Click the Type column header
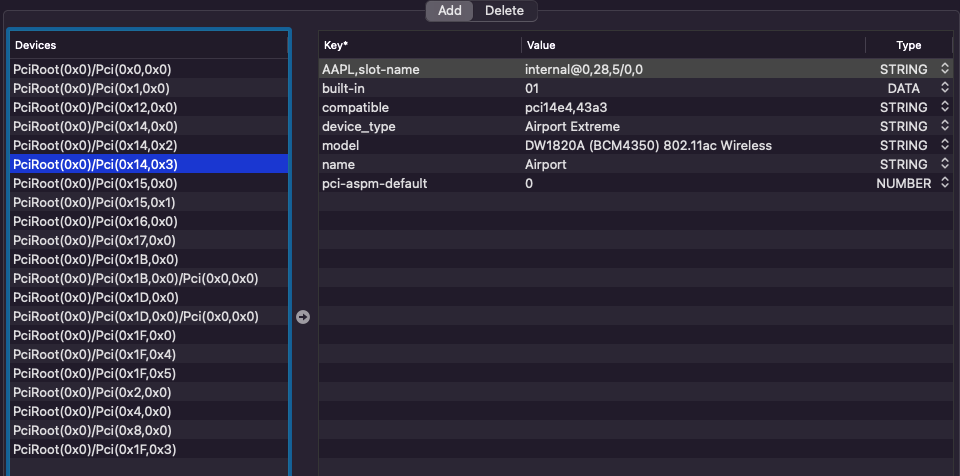This screenshot has width=960, height=476. 908,45
